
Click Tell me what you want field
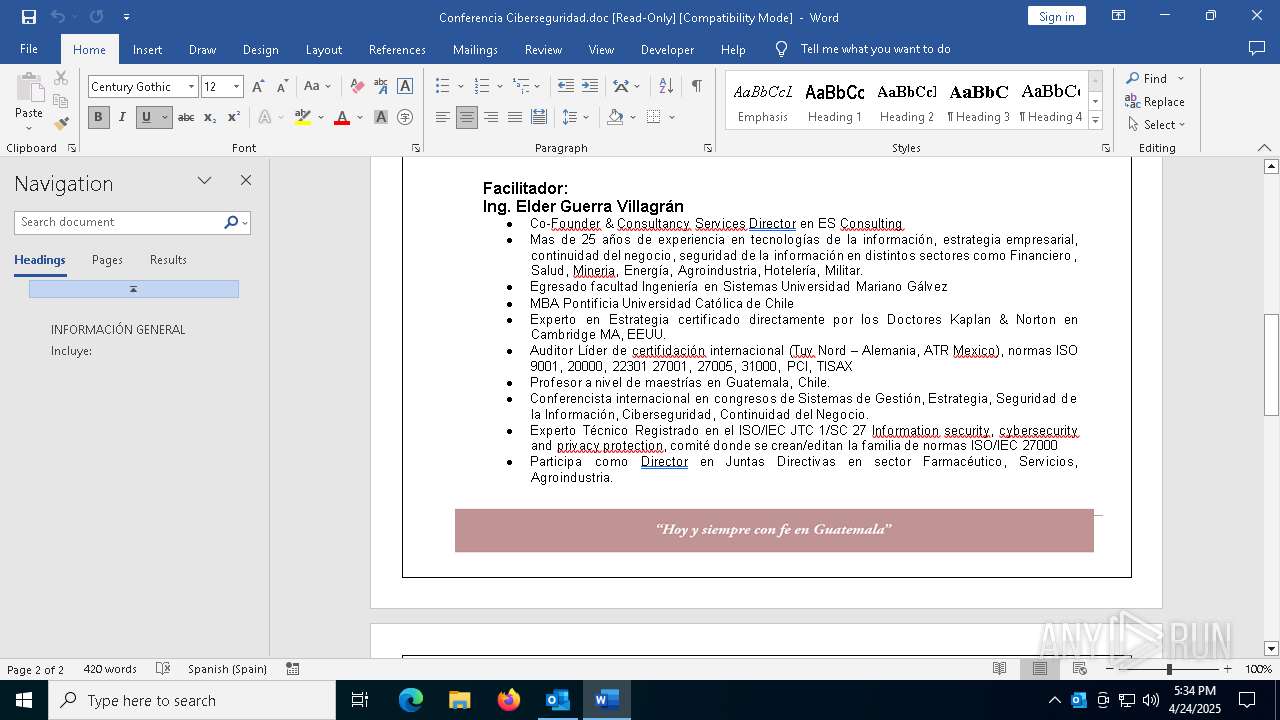tap(875, 49)
